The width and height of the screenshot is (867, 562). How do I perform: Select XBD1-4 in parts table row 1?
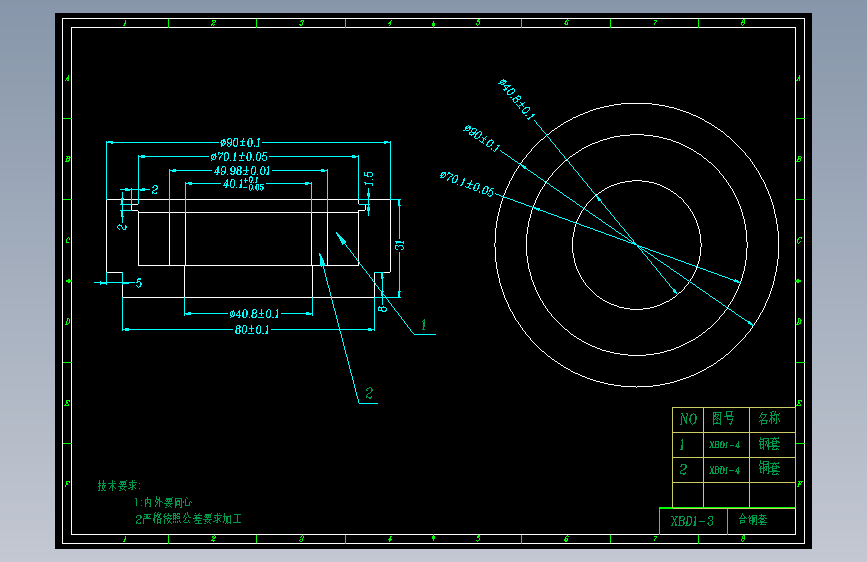pyautogui.click(x=724, y=445)
